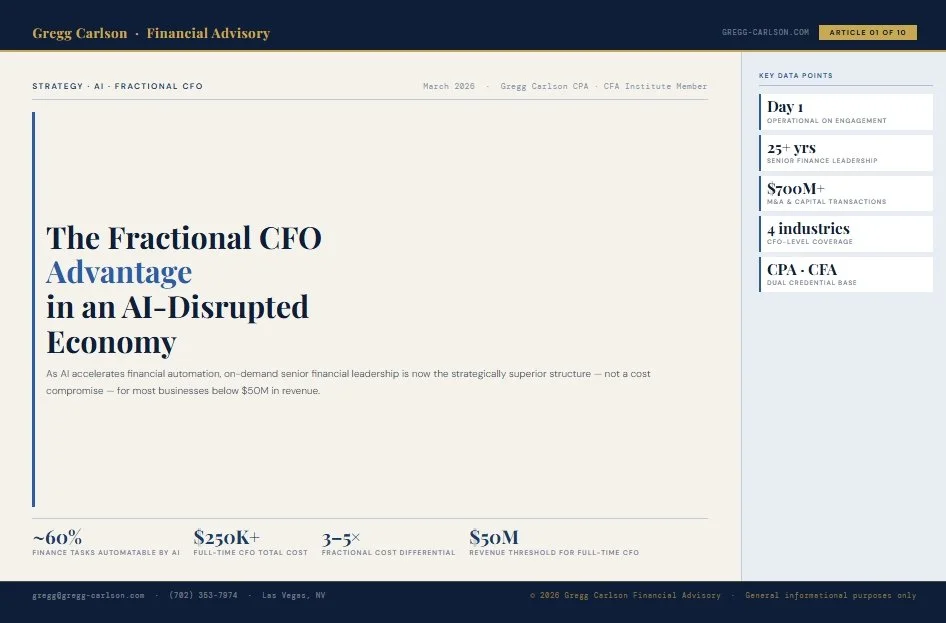Click the Gregg Carlson brand name

point(80,32)
